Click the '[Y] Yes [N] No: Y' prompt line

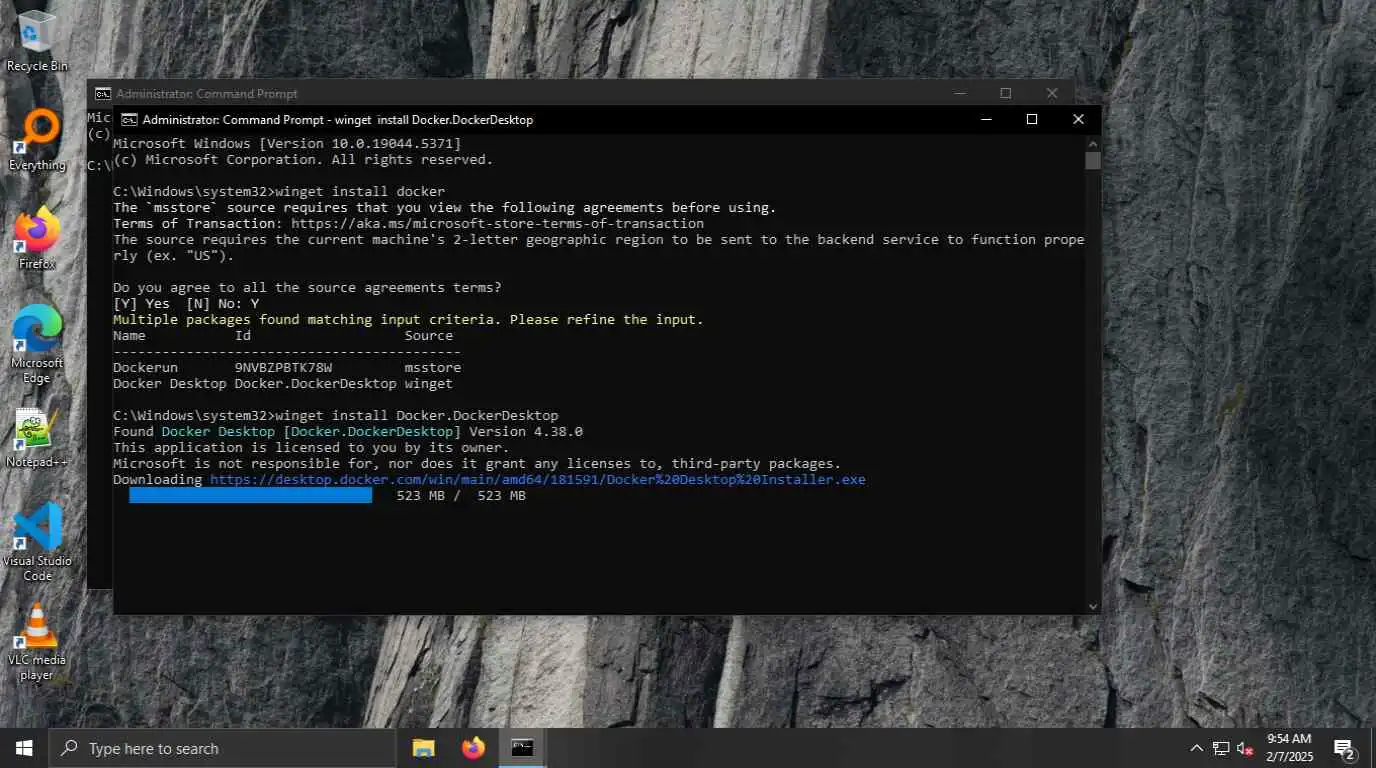(x=186, y=303)
